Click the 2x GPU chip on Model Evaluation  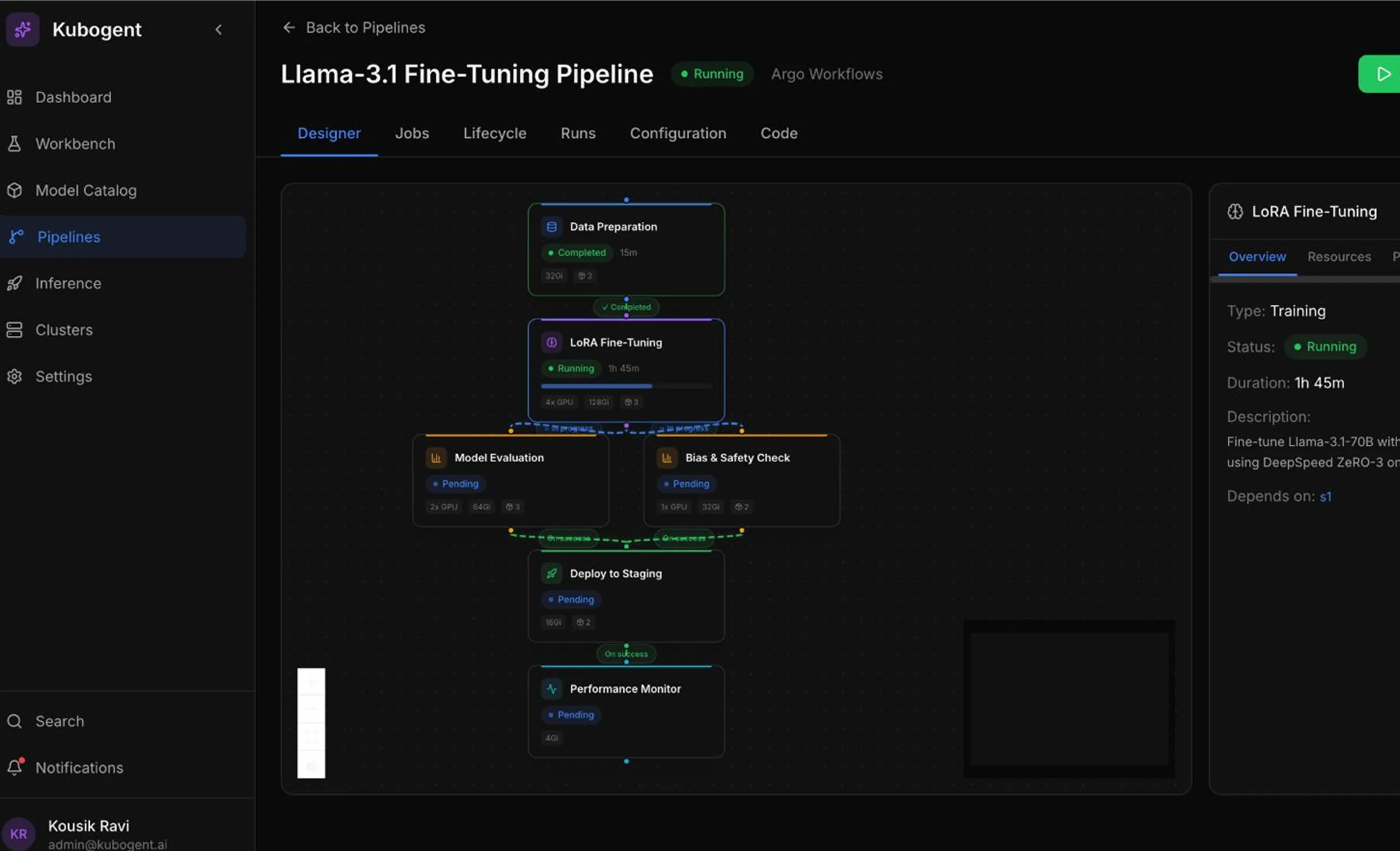point(443,506)
